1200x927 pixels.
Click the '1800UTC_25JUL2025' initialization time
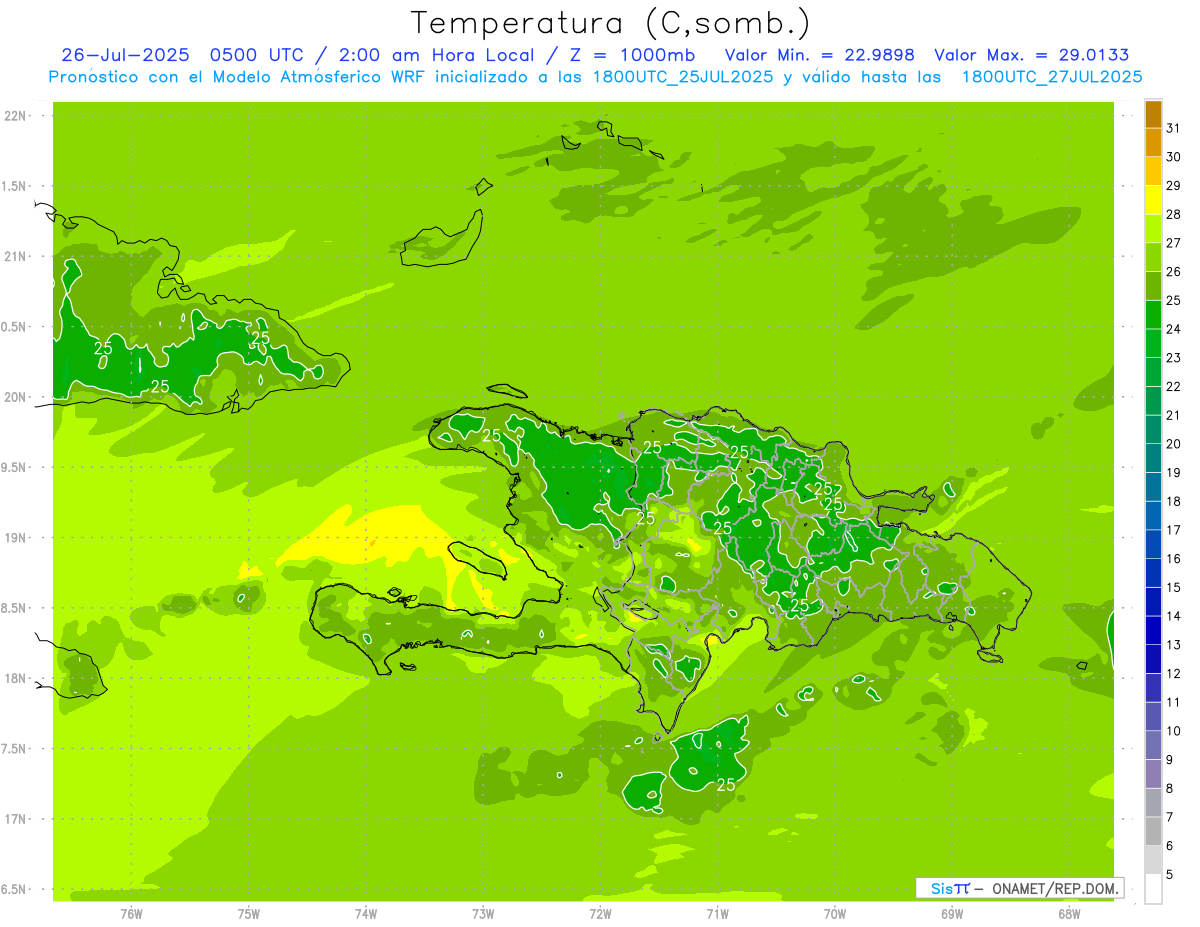685,76
